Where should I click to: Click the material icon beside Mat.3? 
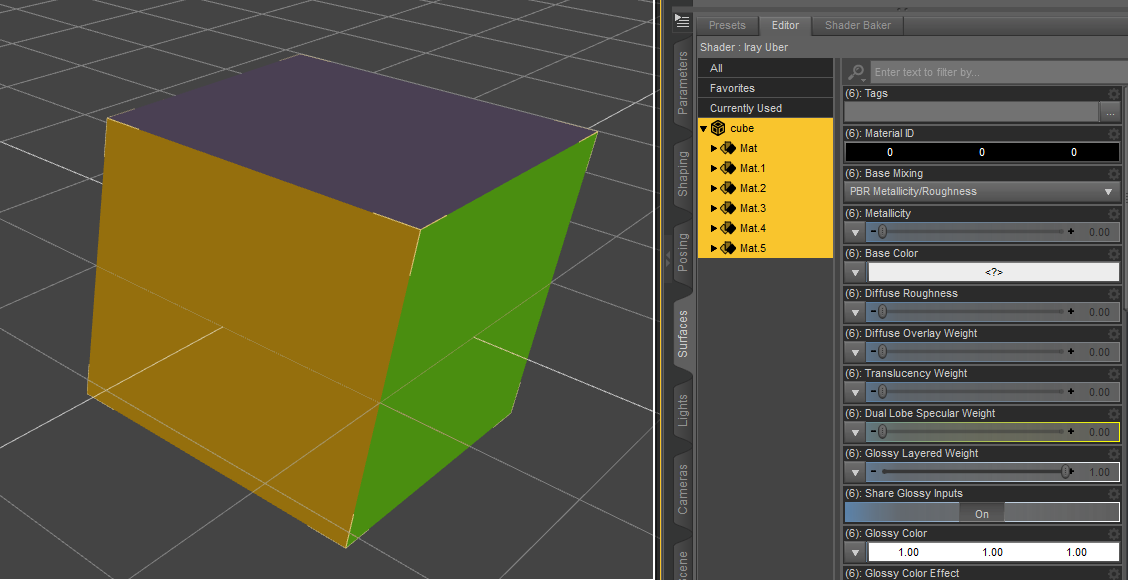[x=727, y=208]
